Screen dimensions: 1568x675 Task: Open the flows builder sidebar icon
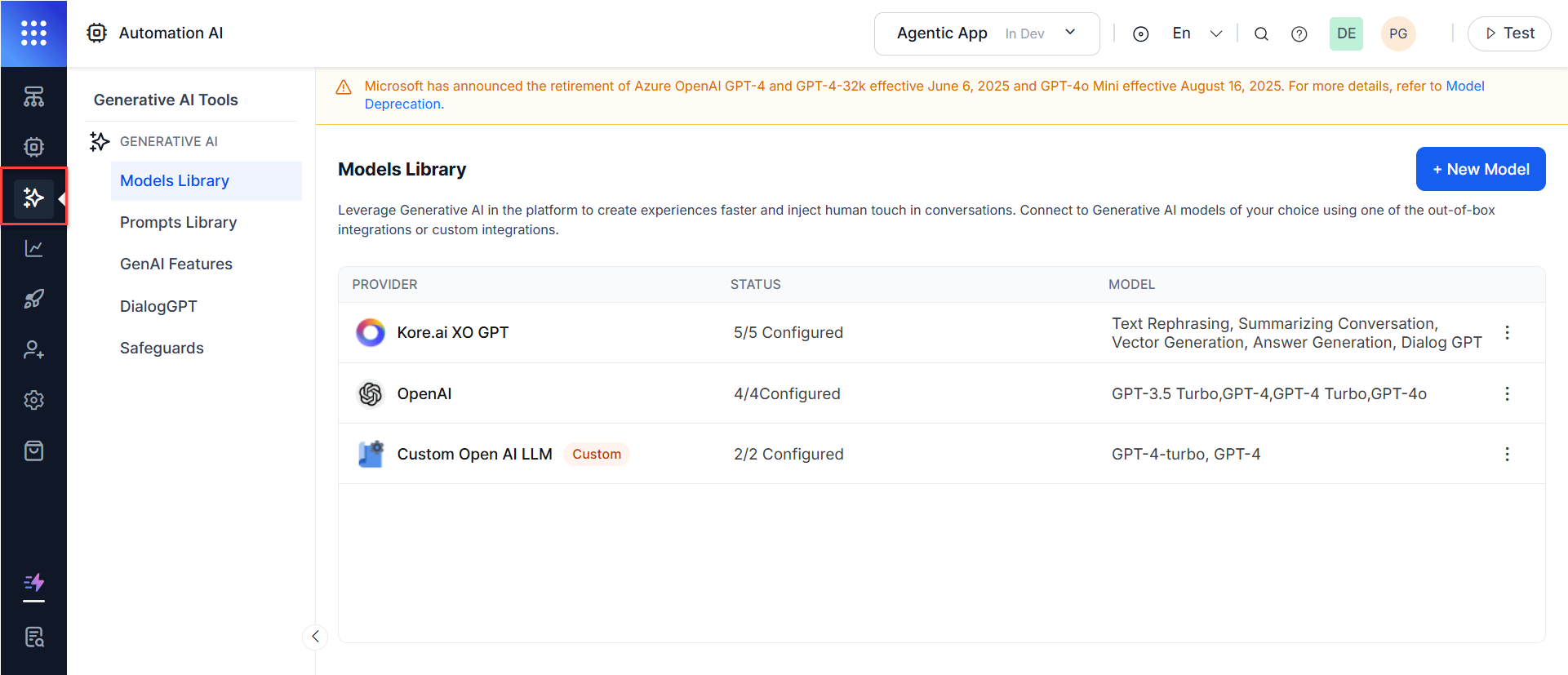coord(33,97)
